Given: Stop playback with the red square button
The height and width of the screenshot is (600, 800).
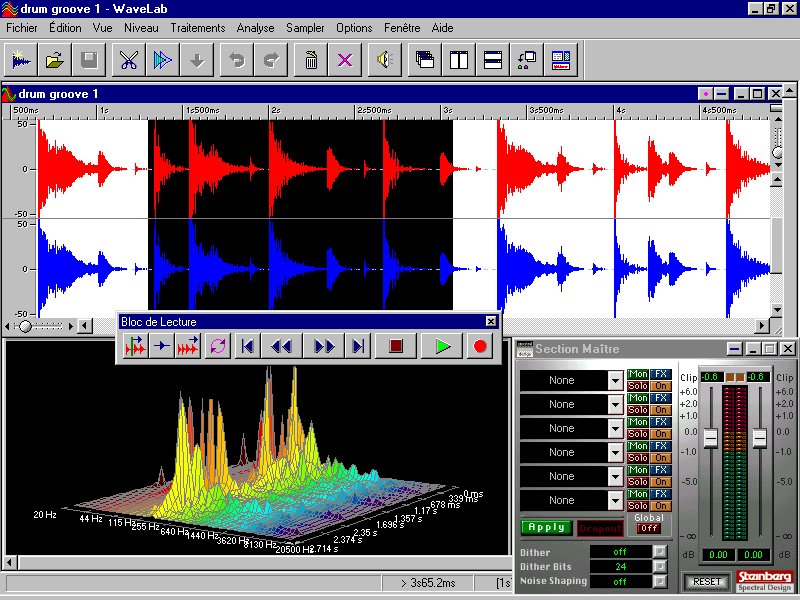Looking at the screenshot, I should tap(396, 346).
